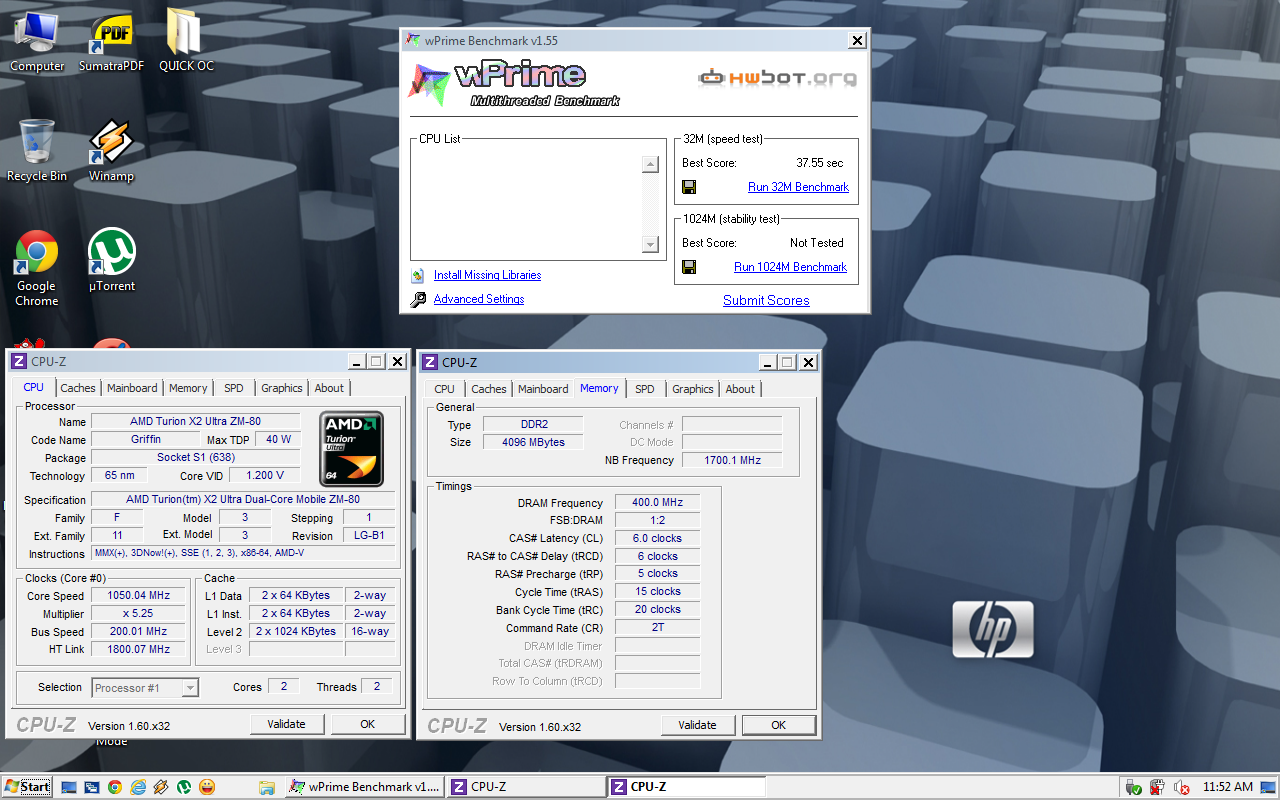Click the Install Missing Libraries link
Image resolution: width=1280 pixels, height=800 pixels.
point(487,275)
